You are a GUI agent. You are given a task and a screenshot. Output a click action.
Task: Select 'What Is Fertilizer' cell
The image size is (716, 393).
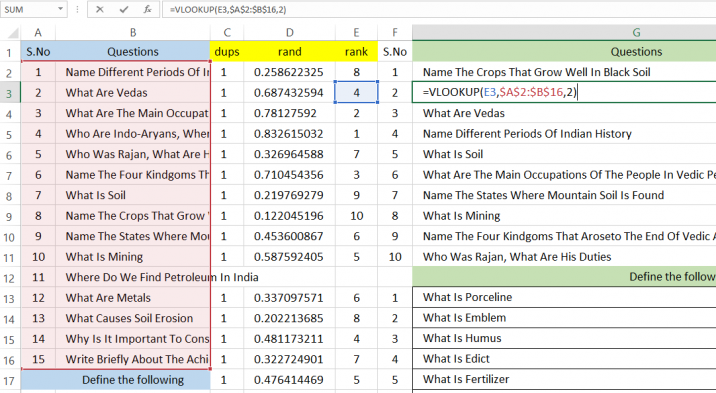coord(564,380)
